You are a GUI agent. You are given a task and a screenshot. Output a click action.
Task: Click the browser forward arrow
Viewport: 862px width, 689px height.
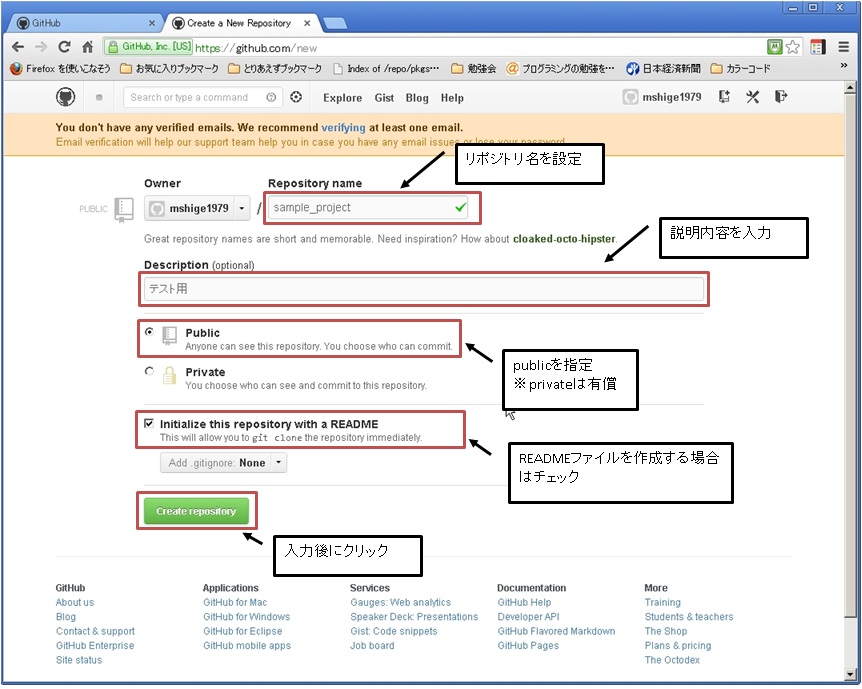(x=41, y=47)
